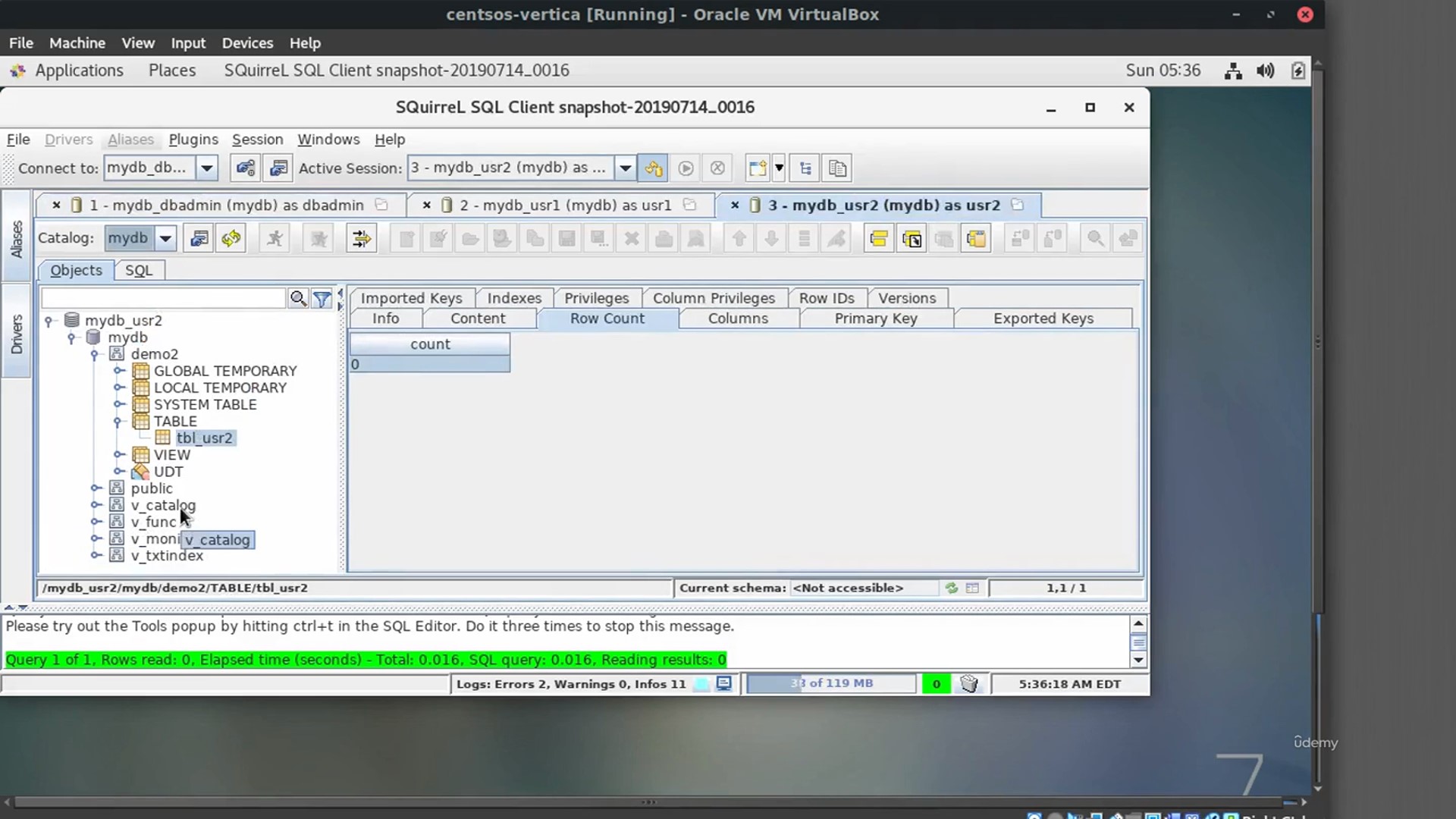
Task: Close session tab 1 mydb_dbadmin
Action: pos(56,205)
